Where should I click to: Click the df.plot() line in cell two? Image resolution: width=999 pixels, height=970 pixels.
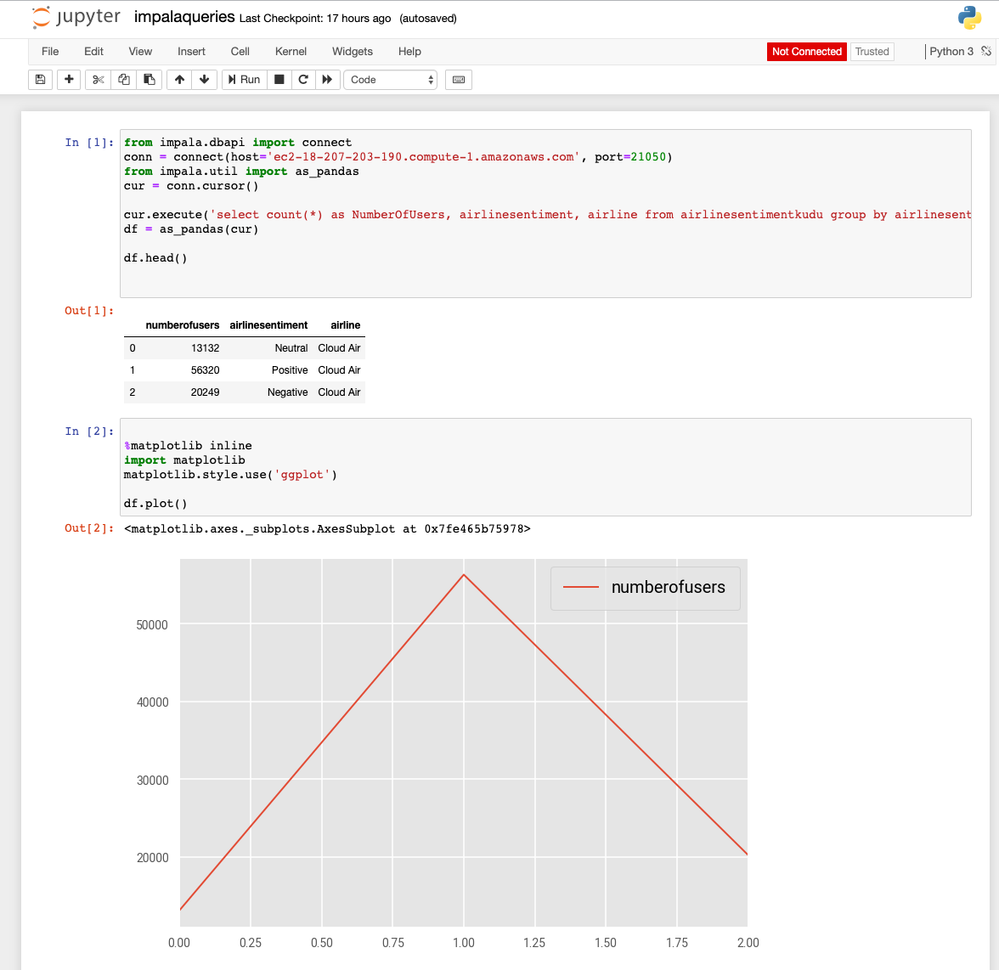pyautogui.click(x=155, y=503)
